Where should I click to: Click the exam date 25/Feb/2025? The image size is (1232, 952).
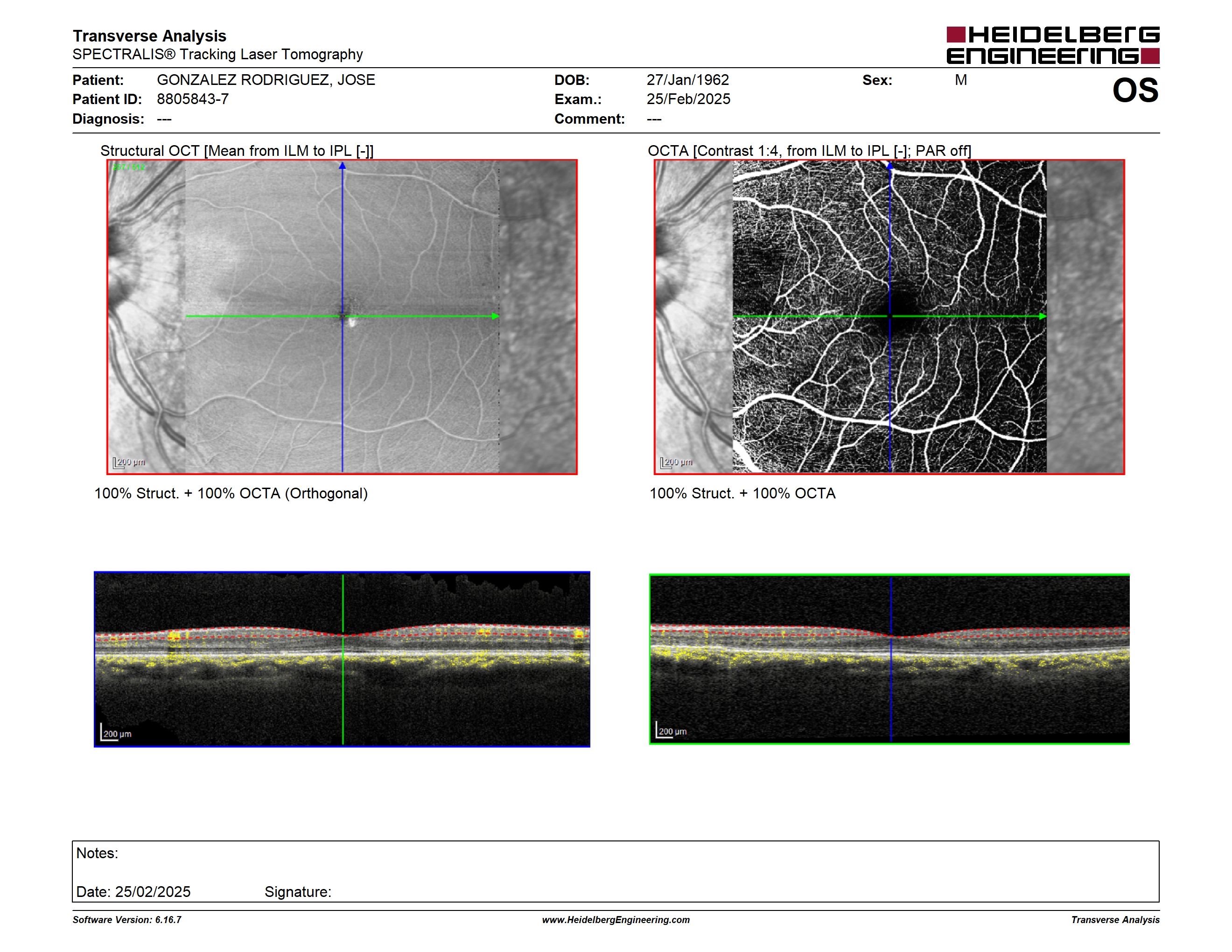(x=688, y=99)
